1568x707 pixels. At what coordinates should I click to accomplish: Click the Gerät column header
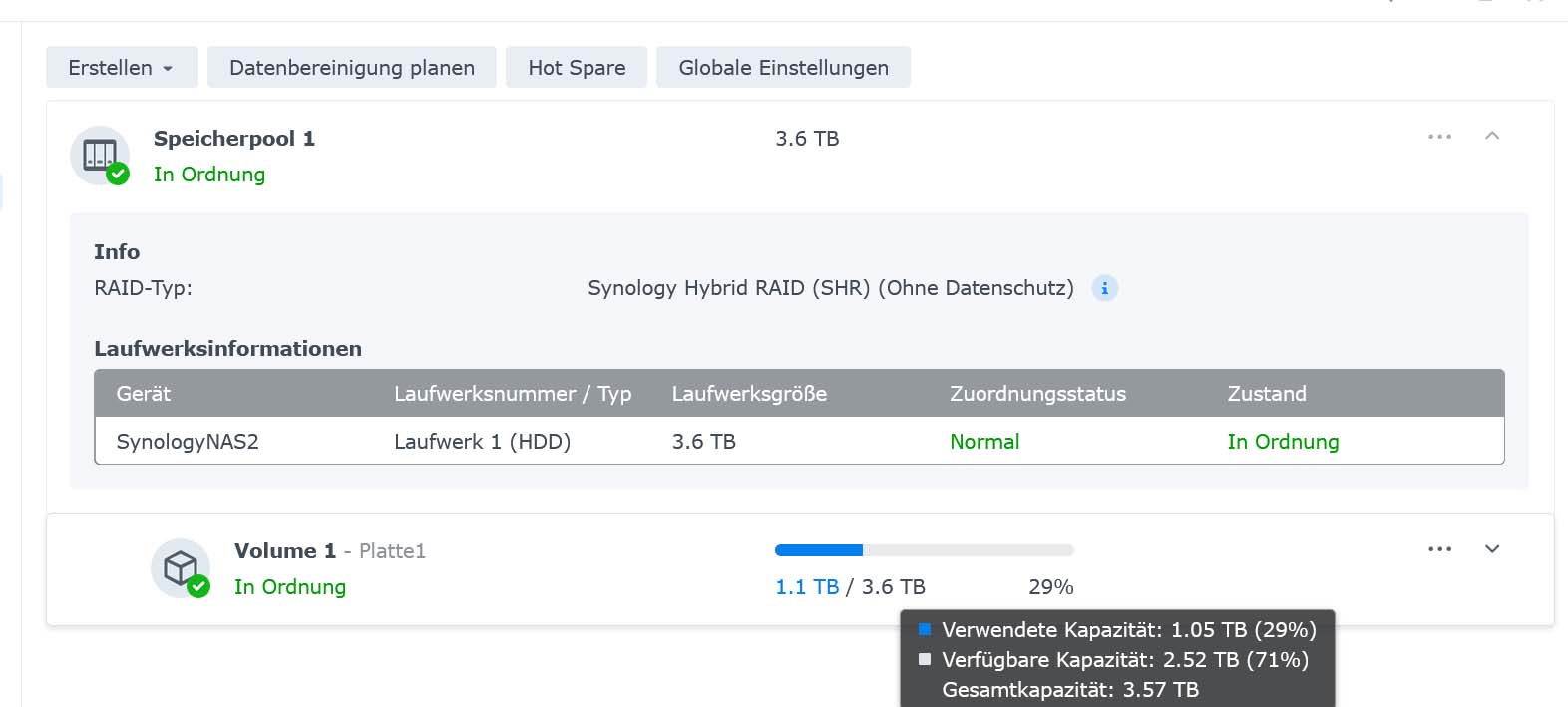click(144, 393)
